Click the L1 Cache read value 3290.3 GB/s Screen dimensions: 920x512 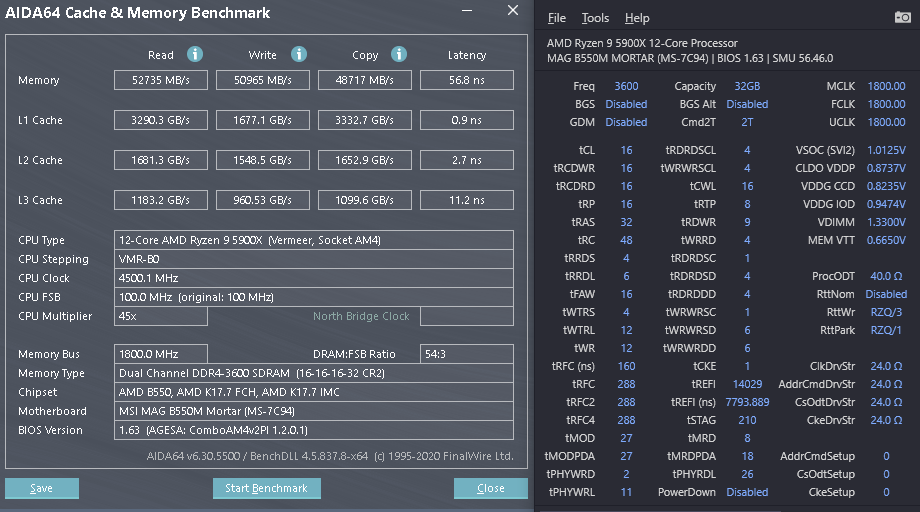pyautogui.click(x=161, y=120)
